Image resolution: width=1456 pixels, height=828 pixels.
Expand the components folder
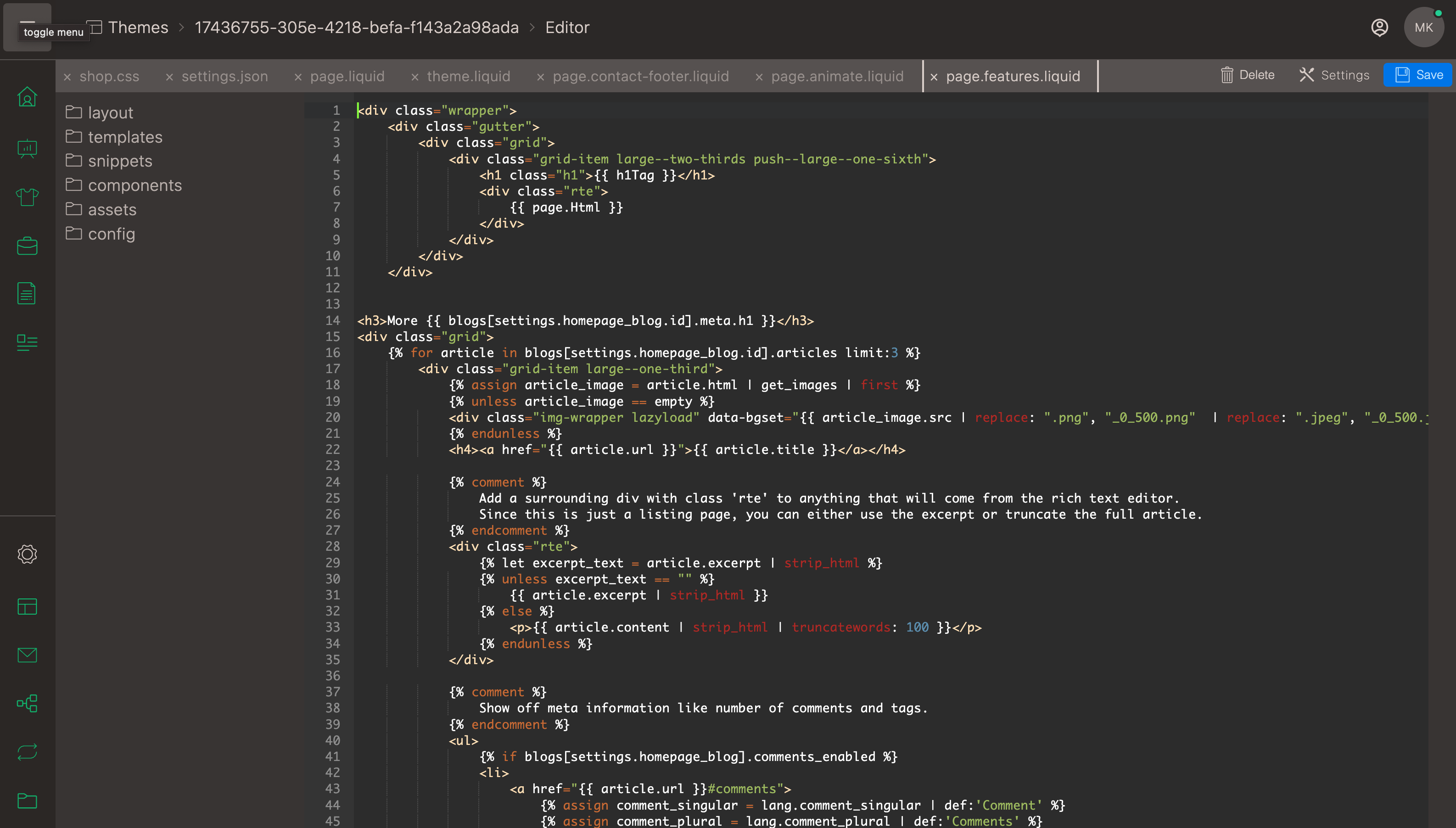click(x=135, y=185)
